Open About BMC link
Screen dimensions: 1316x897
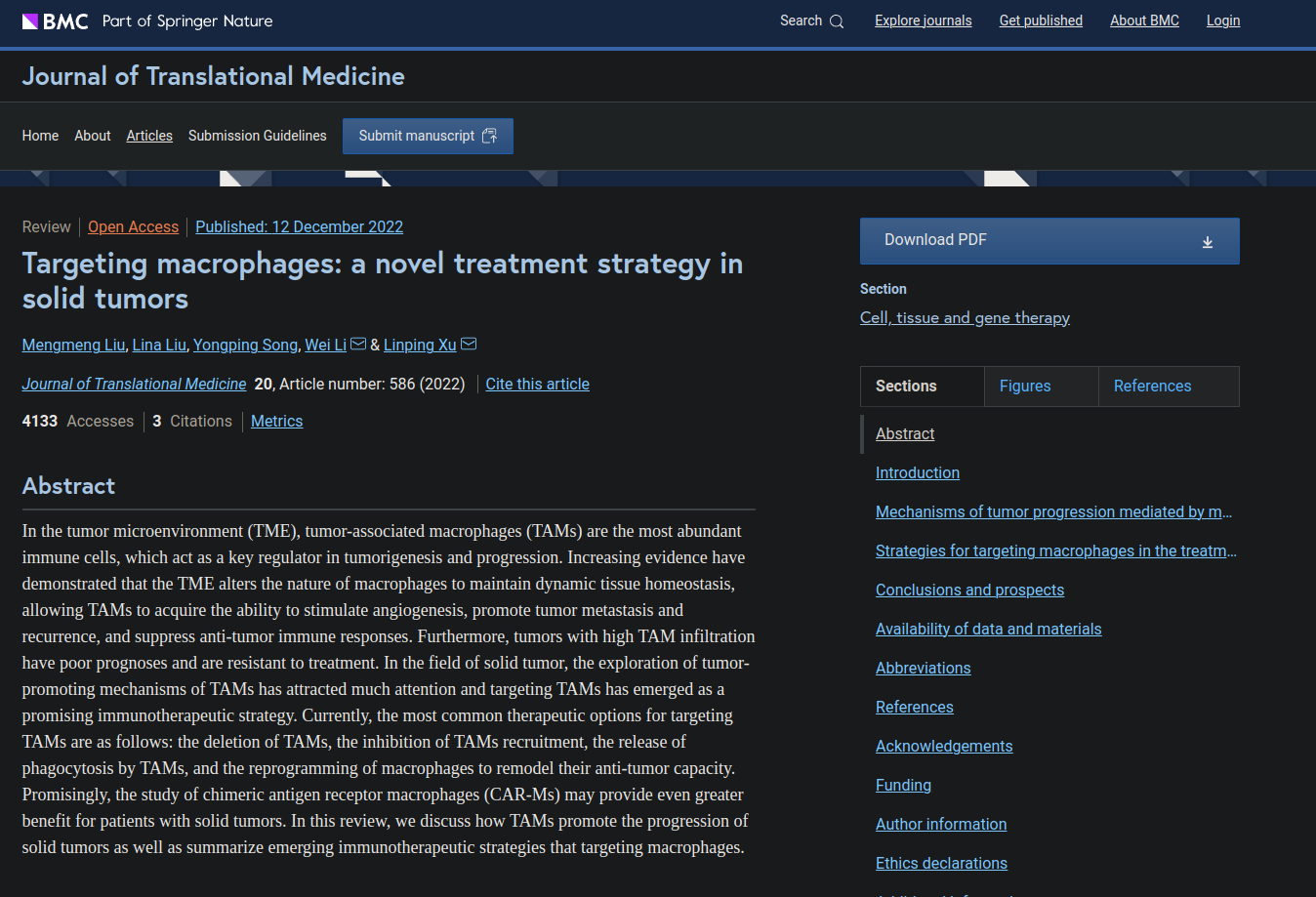coord(1144,20)
